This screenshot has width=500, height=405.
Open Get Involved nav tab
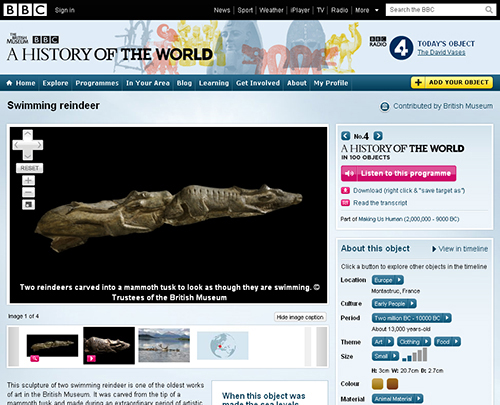(x=258, y=83)
